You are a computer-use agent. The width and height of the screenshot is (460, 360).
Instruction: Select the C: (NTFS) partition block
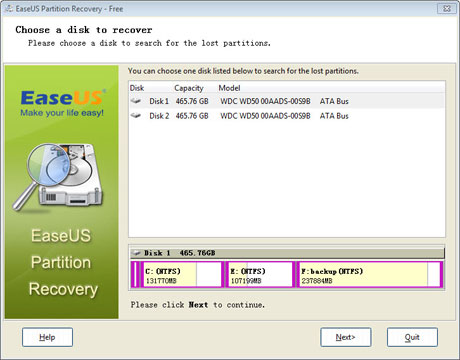click(183, 275)
